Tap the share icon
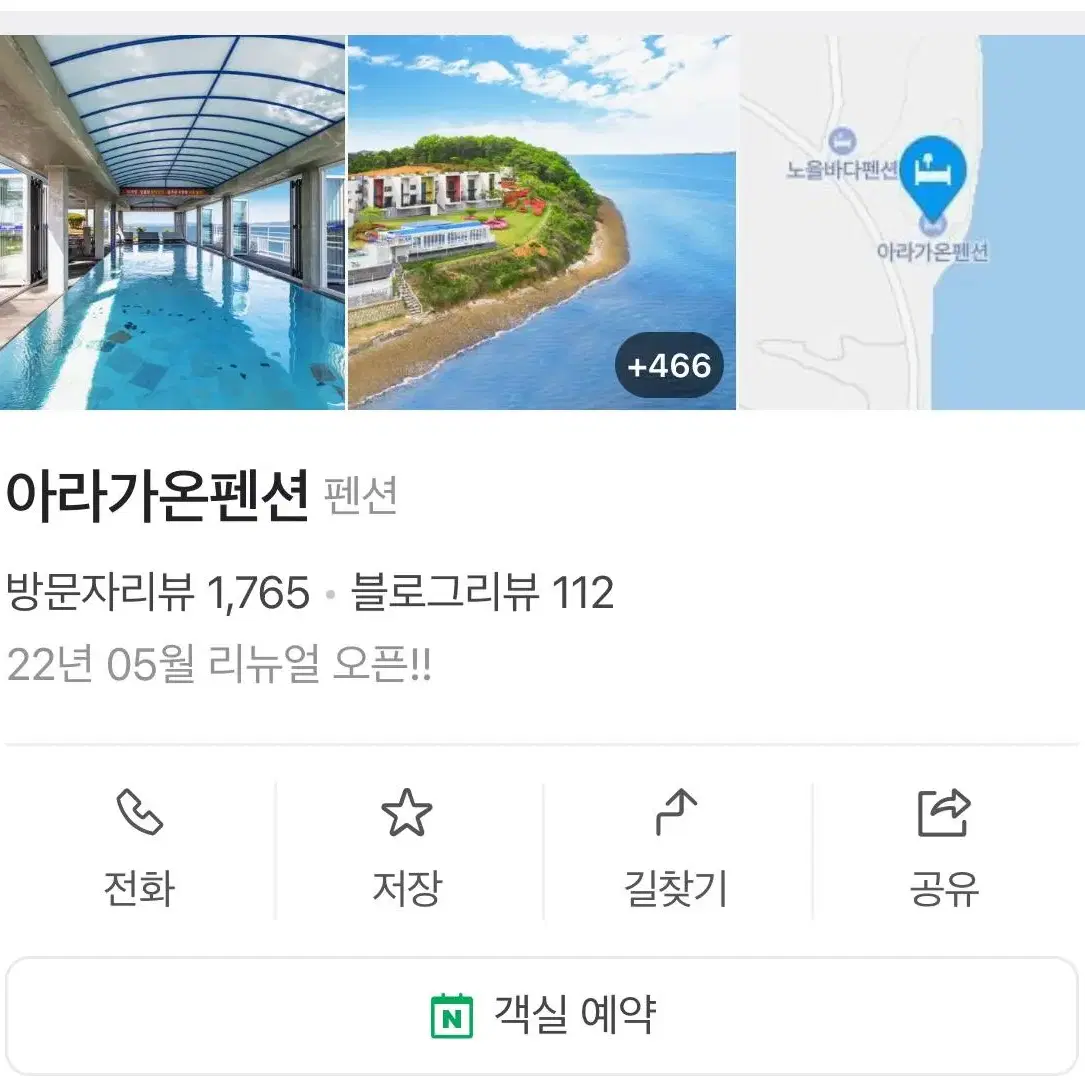The image size is (1085, 1085). [944, 812]
